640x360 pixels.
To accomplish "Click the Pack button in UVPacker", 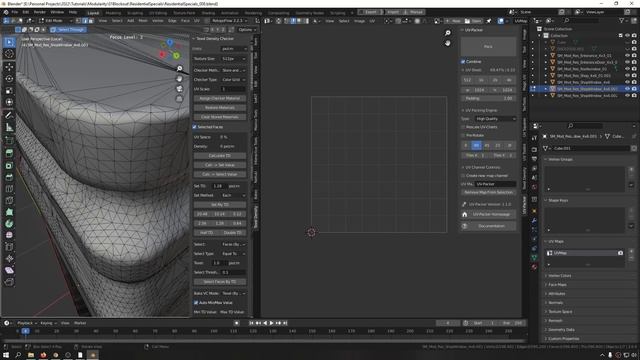I will 488,47.
